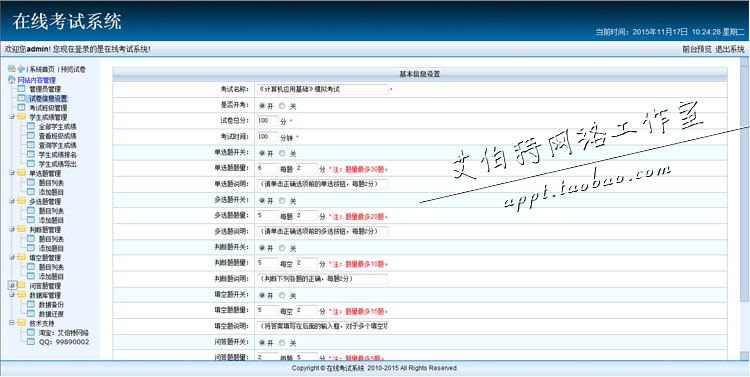The height and width of the screenshot is (377, 750).
Task: Click the page icon of 学生成绩排名
Action: tap(31, 154)
